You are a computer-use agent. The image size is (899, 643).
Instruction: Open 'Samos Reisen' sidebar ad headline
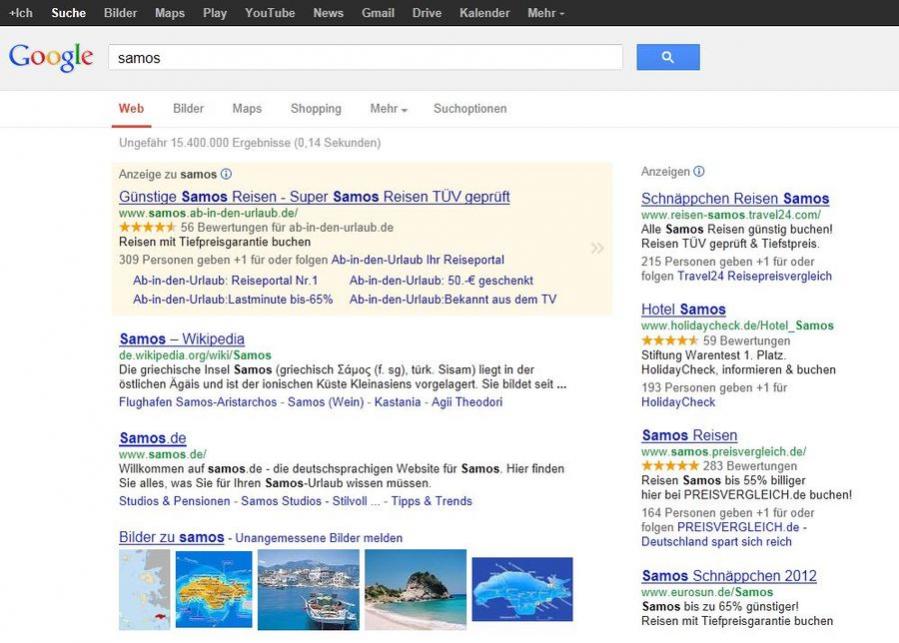[x=690, y=435]
